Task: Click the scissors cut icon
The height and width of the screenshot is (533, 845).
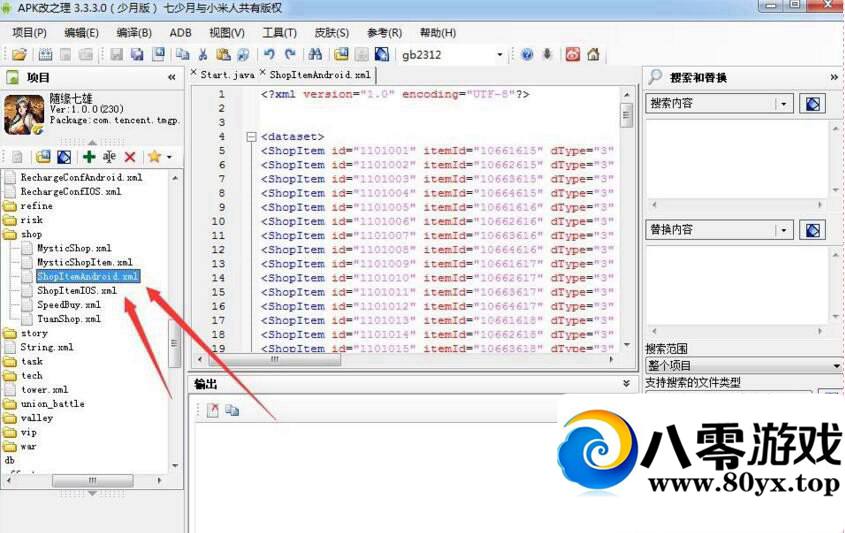Action: 203,54
